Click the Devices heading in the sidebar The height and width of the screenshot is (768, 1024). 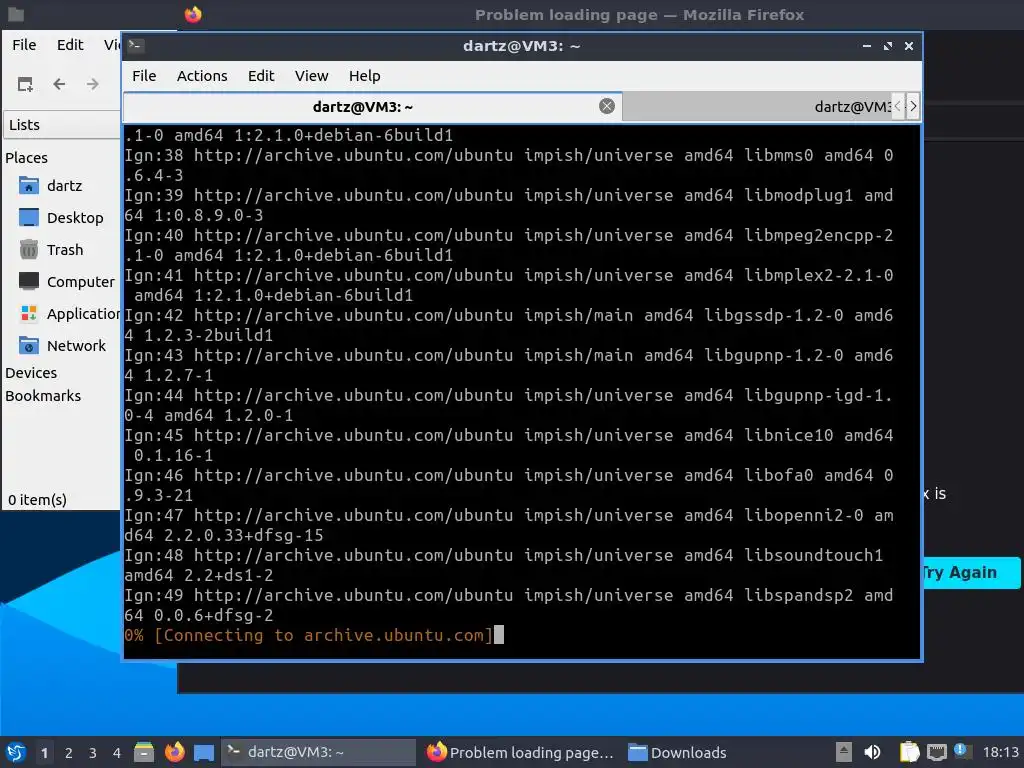(31, 373)
